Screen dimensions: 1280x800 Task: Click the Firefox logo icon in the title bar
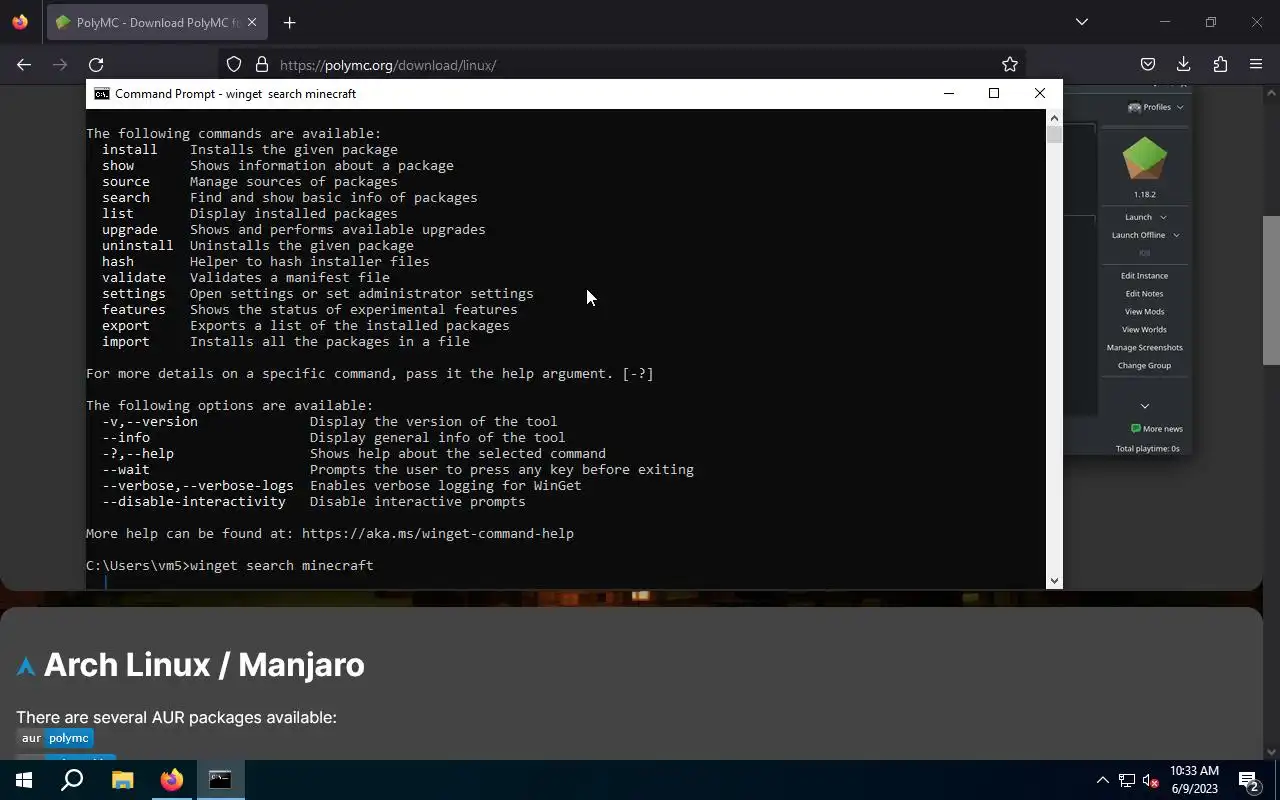tap(20, 22)
